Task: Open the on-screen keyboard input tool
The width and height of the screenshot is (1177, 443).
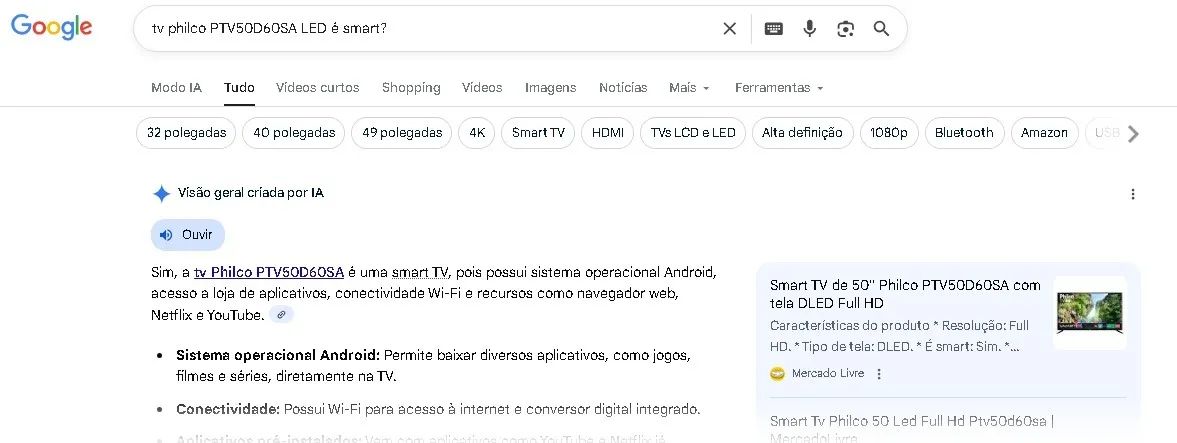Action: (x=773, y=29)
